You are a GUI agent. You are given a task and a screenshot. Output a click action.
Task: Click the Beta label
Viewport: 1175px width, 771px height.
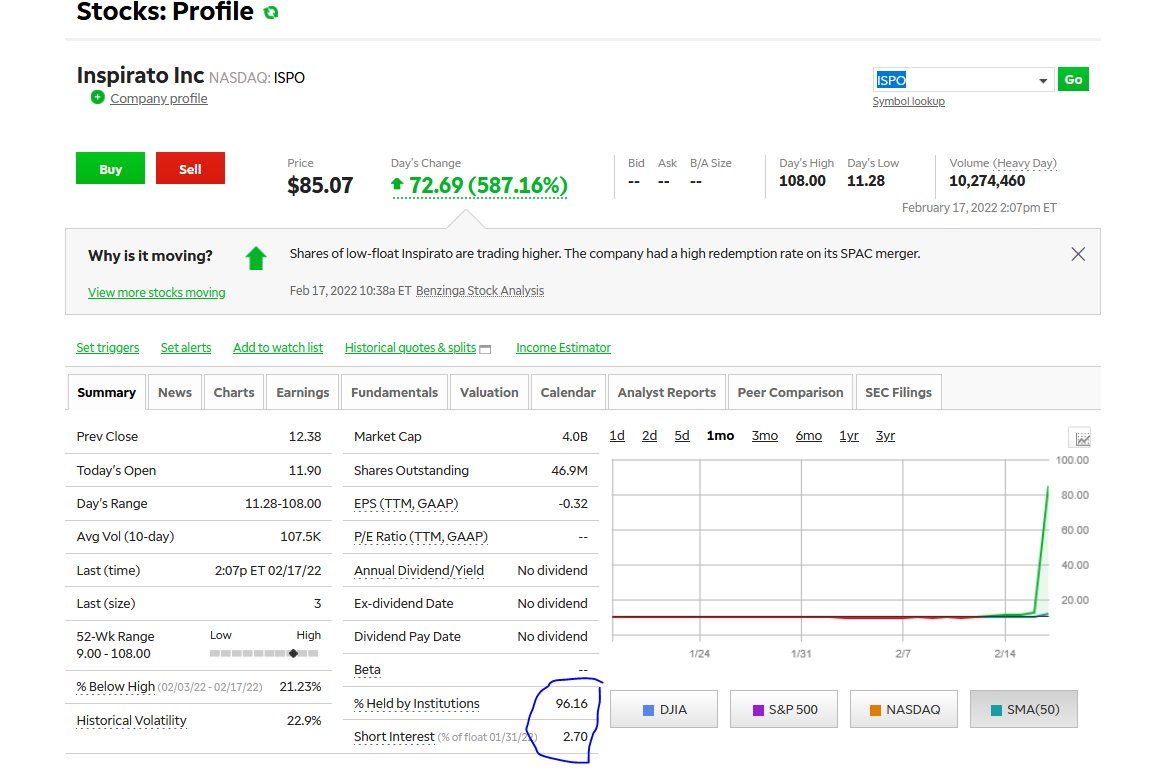[367, 670]
